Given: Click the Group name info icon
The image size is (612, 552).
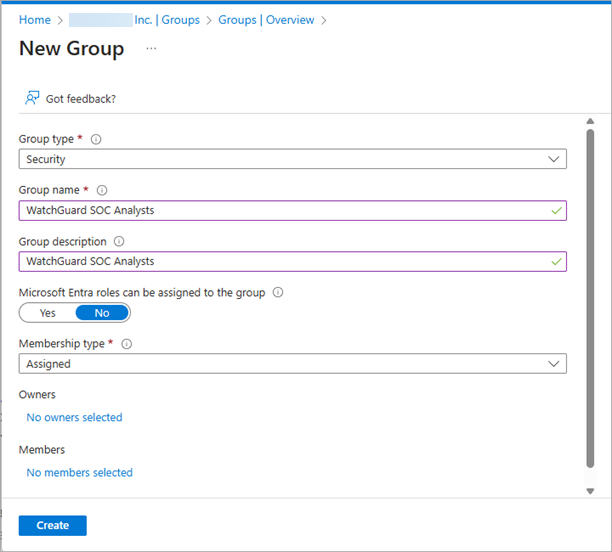Looking at the screenshot, I should coord(102,190).
